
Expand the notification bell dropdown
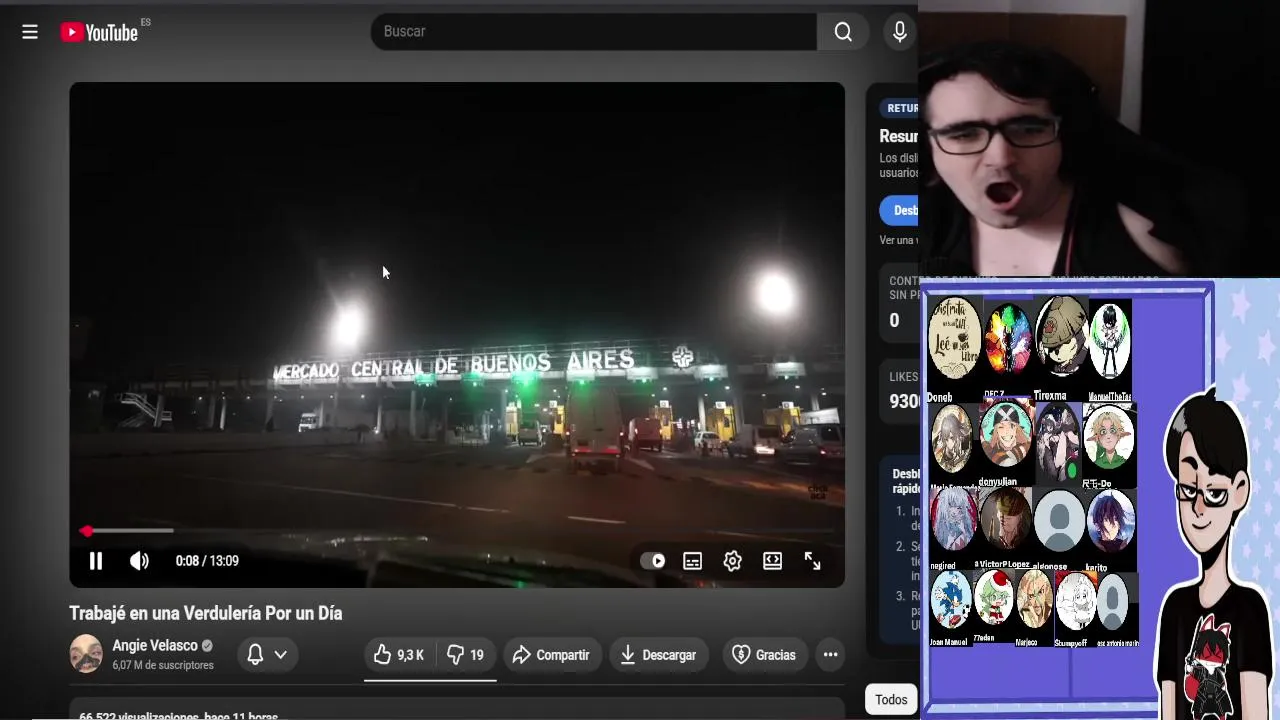click(x=267, y=654)
